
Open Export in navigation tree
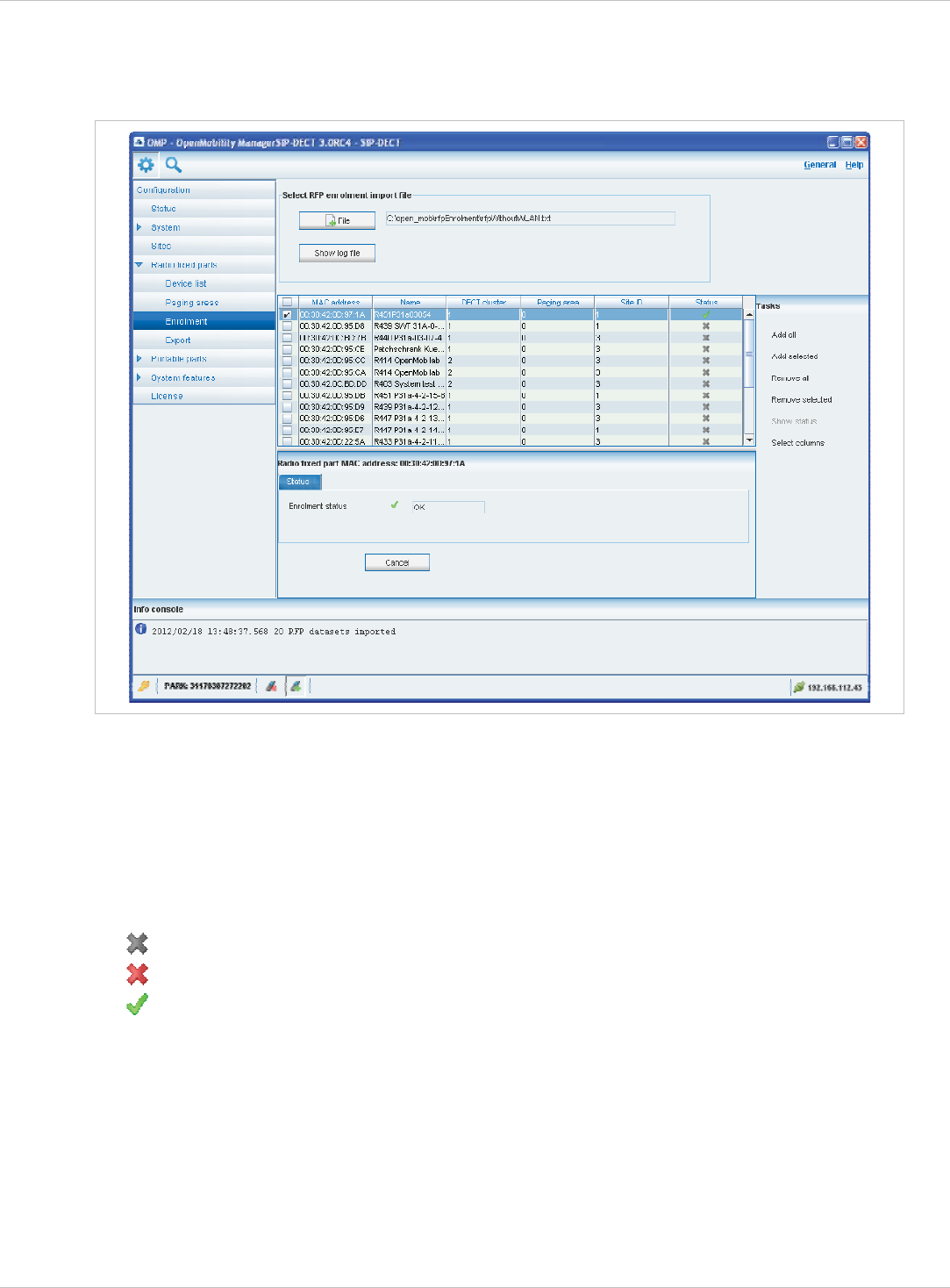(178, 340)
